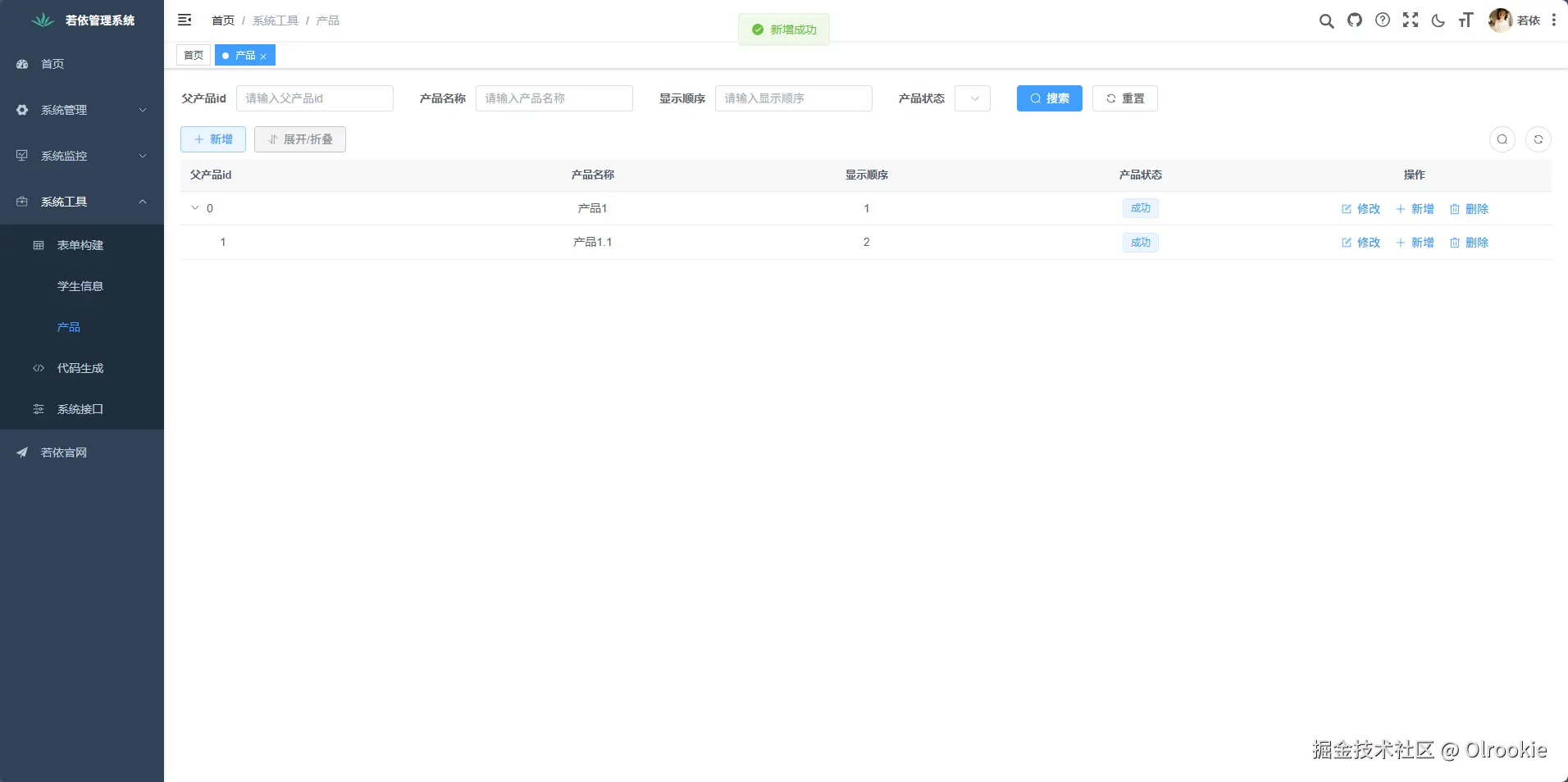Click the 重置 button
The width and height of the screenshot is (1568, 782).
pos(1125,98)
